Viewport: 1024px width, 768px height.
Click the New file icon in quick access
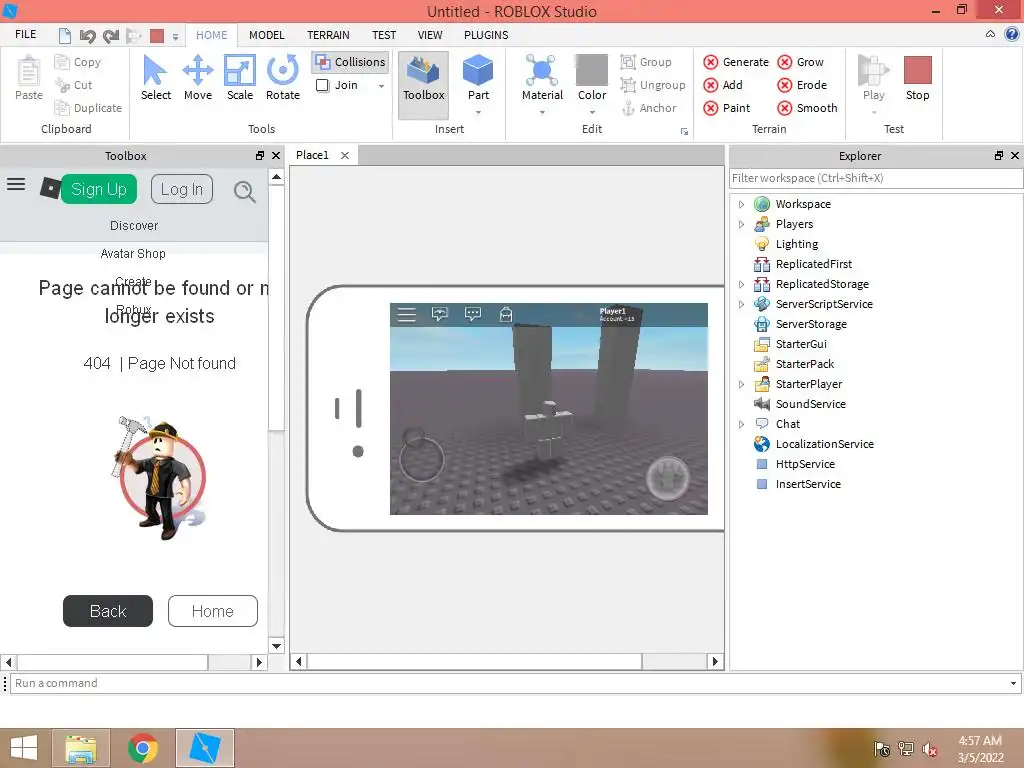pyautogui.click(x=65, y=35)
